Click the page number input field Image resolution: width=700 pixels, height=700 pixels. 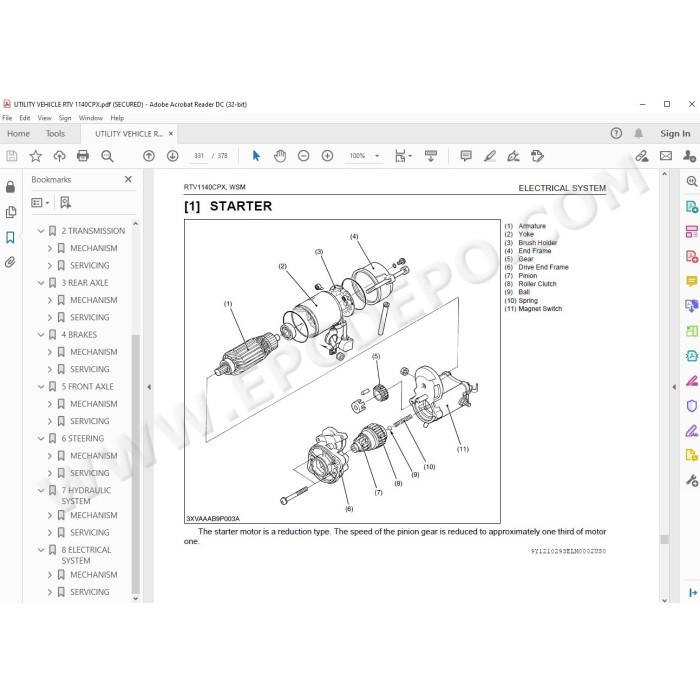199,156
